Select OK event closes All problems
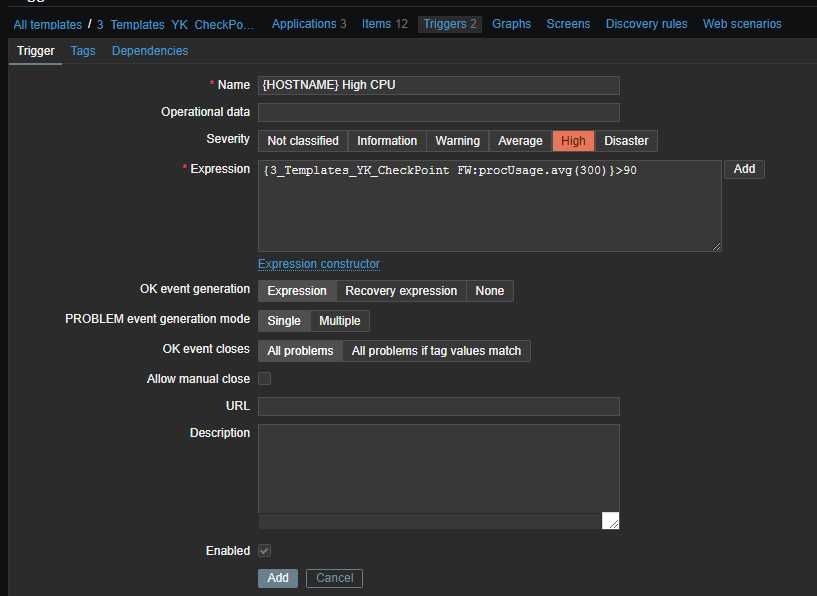 [300, 351]
